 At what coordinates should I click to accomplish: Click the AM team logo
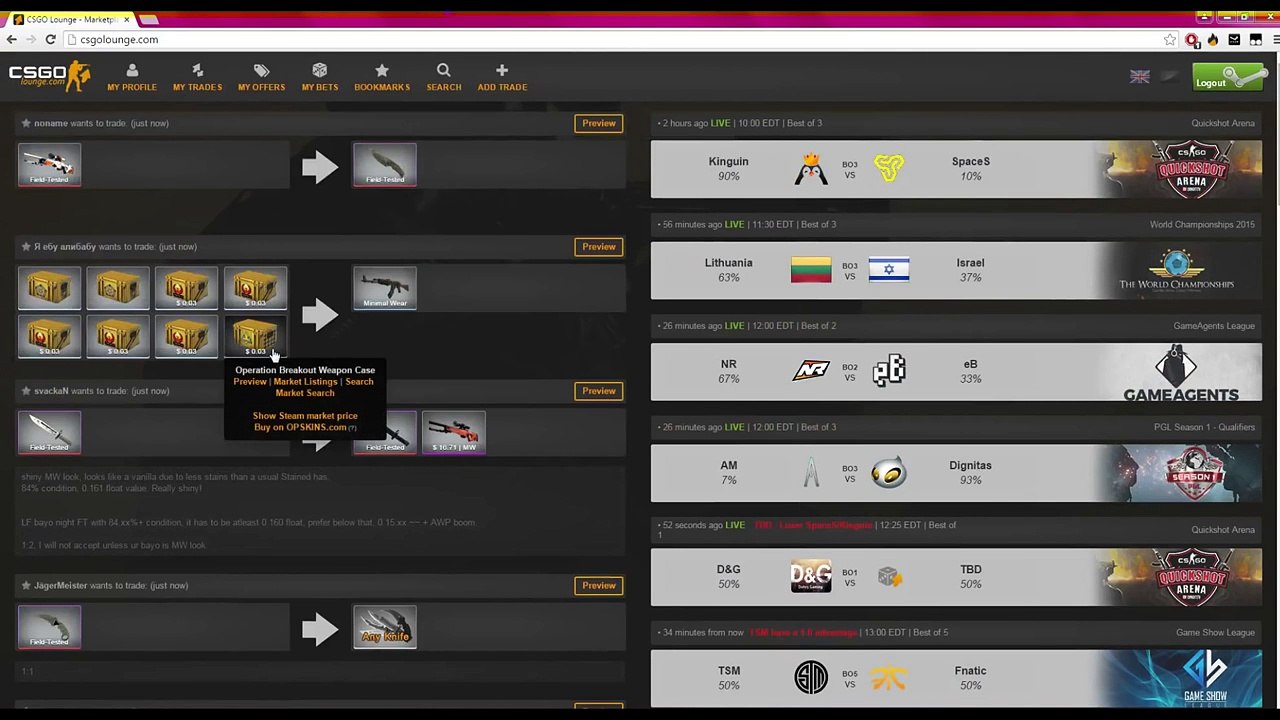click(x=811, y=473)
